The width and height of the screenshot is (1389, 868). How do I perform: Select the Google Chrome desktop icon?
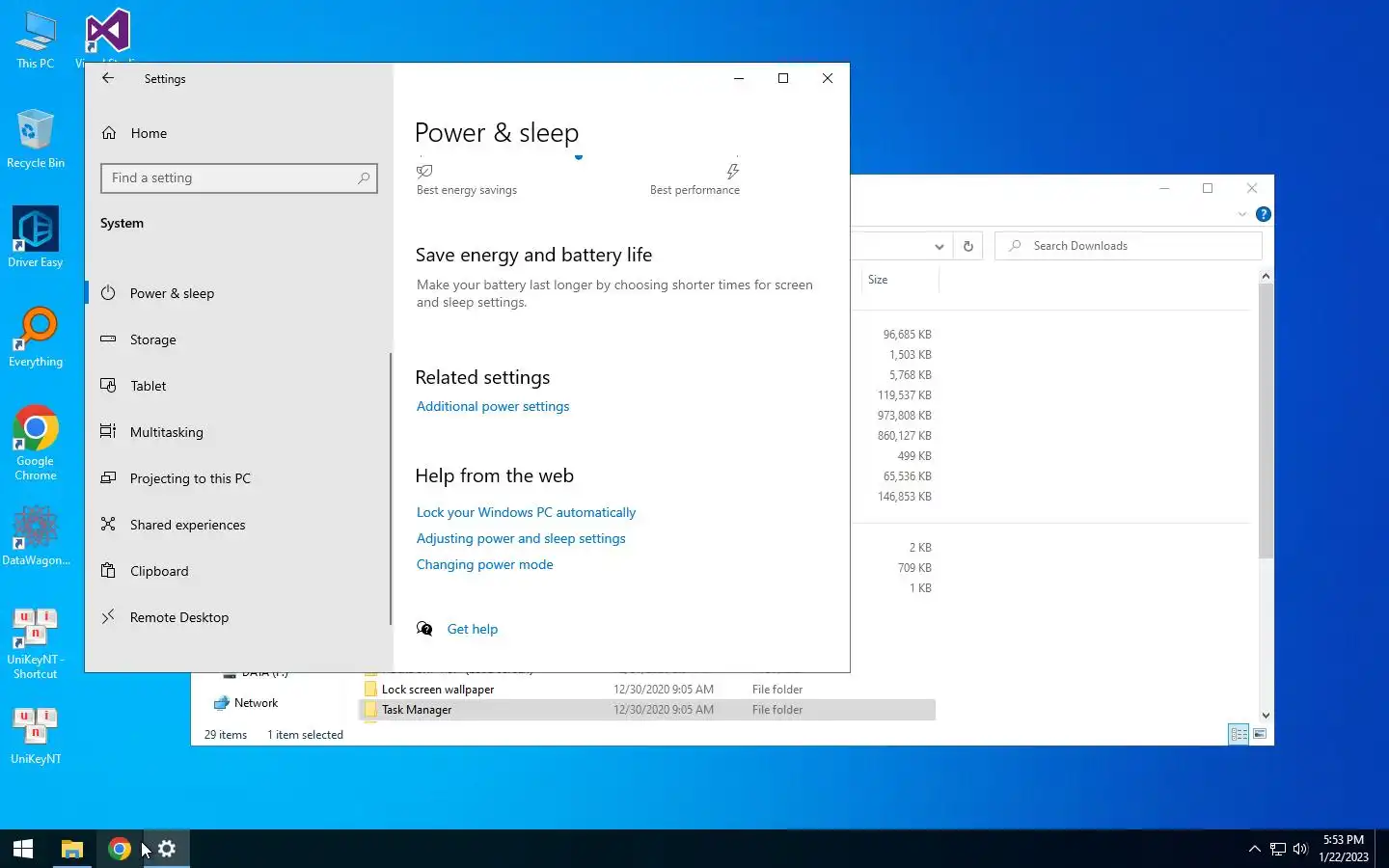point(36,443)
